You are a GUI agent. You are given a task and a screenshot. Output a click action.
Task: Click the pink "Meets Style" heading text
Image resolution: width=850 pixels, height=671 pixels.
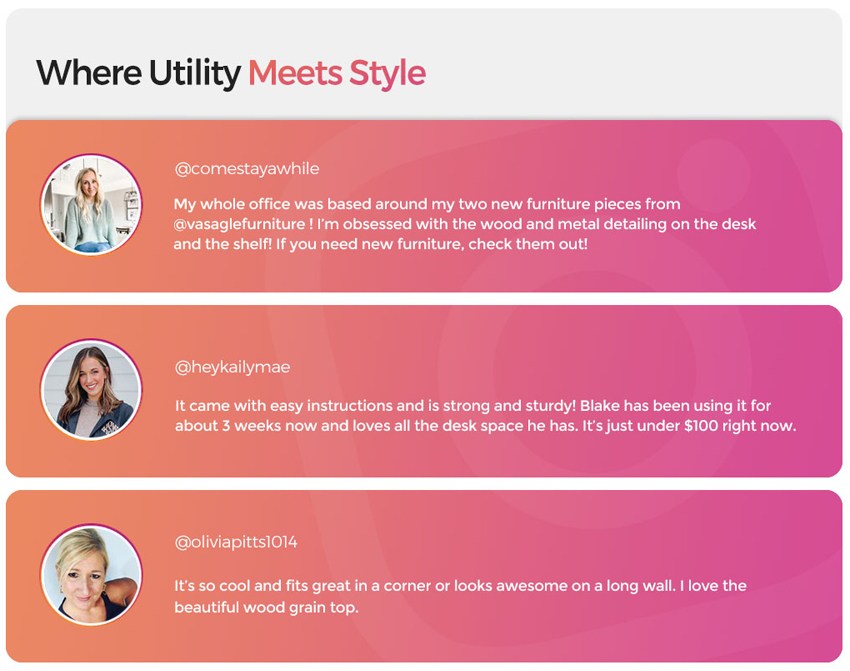[x=336, y=73]
